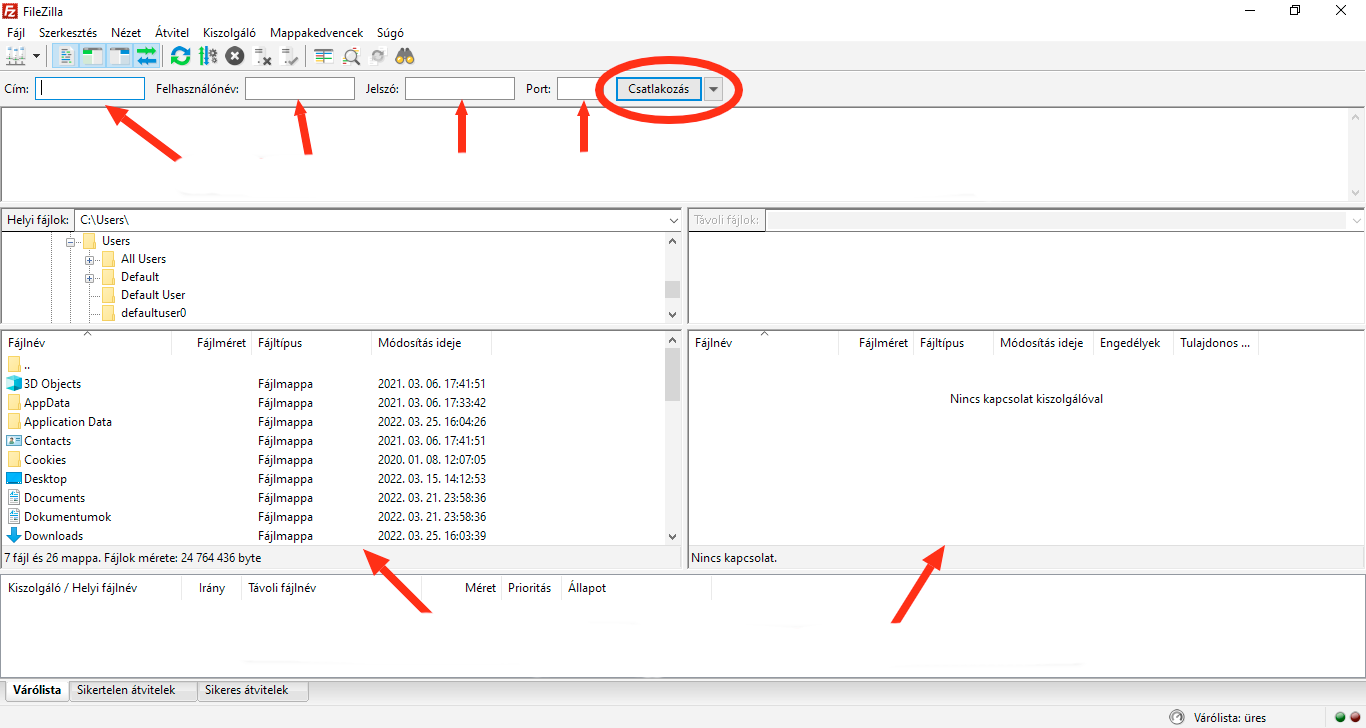Click the local file list scroll-down arrow

click(672, 537)
